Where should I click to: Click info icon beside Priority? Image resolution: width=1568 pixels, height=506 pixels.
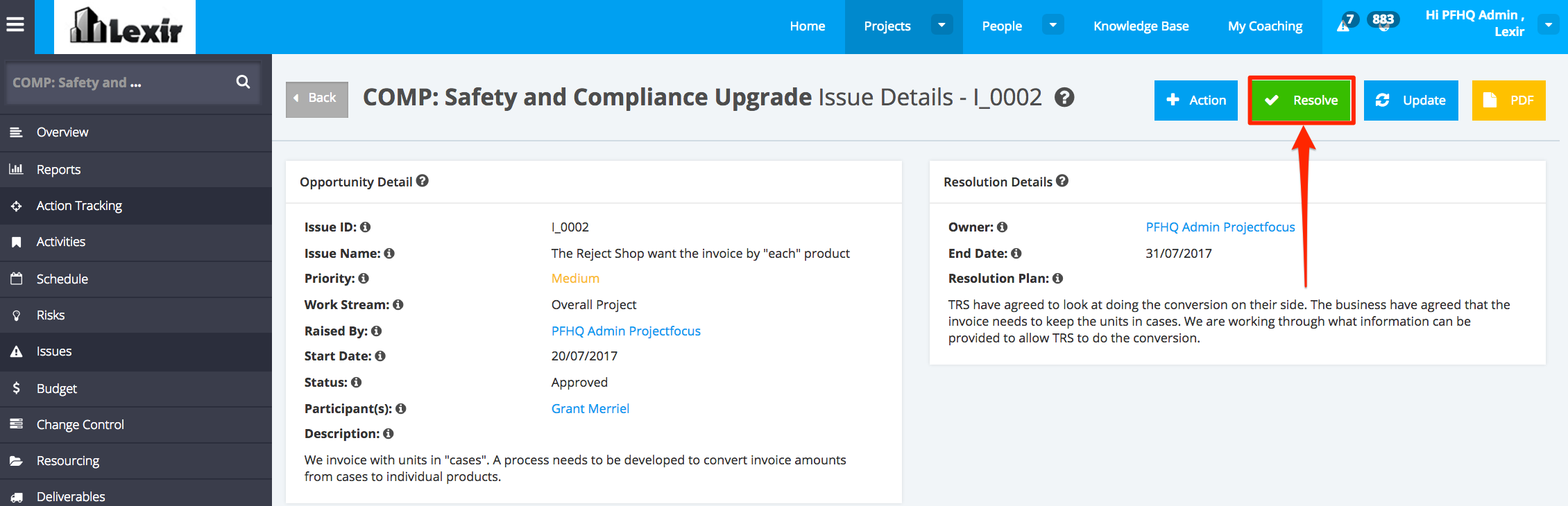(x=364, y=278)
